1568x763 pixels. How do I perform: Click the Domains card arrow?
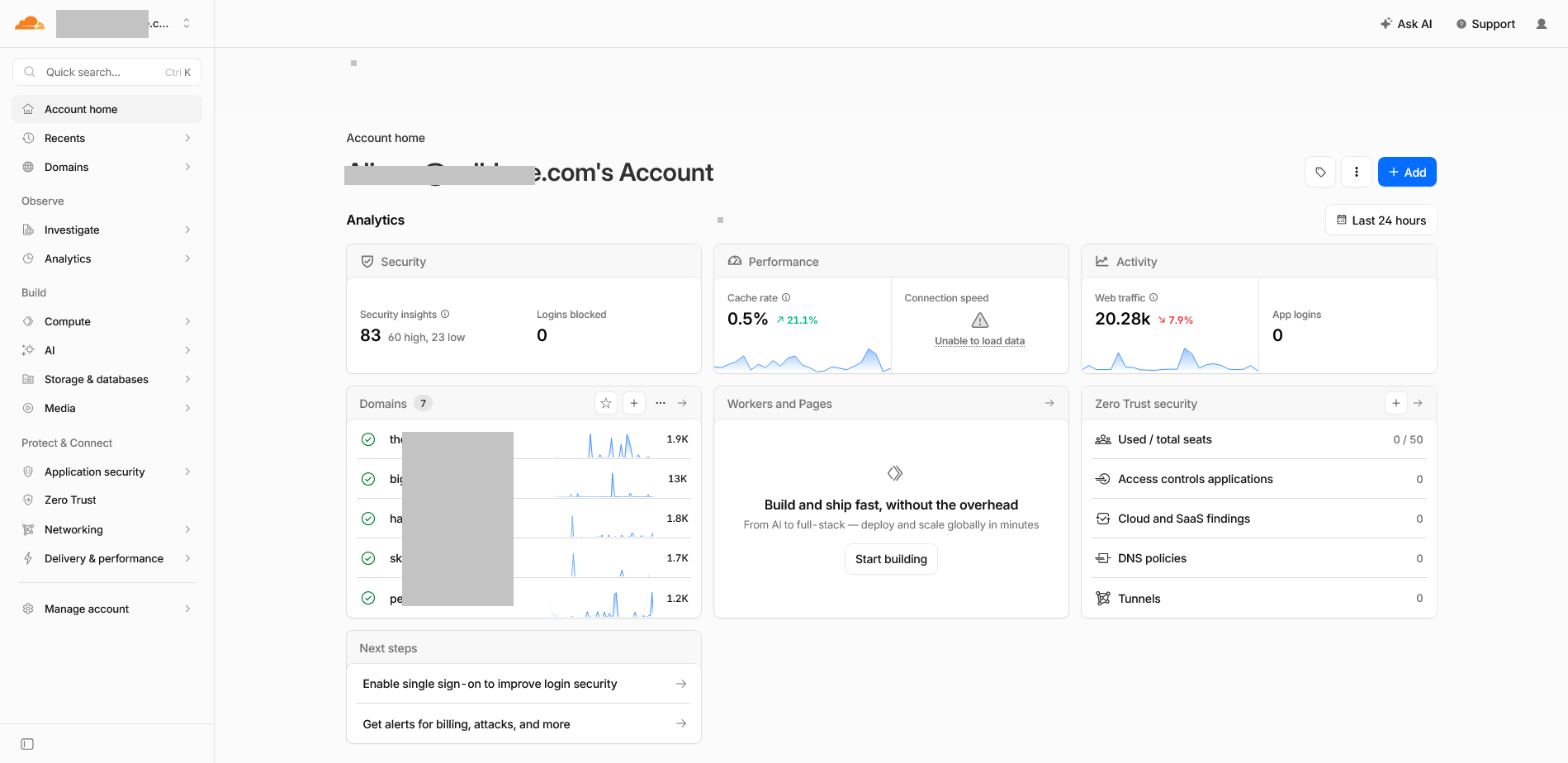pyautogui.click(x=682, y=403)
